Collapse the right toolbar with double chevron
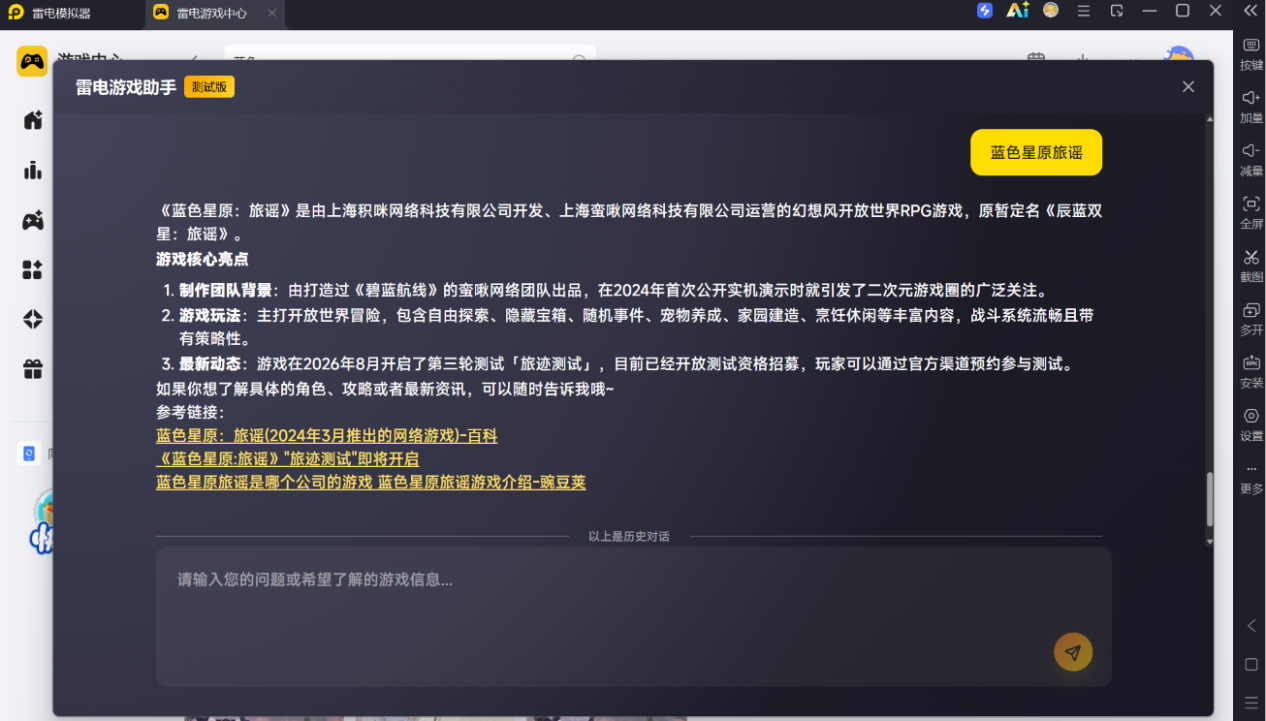This screenshot has height=721, width=1266. [1251, 11]
